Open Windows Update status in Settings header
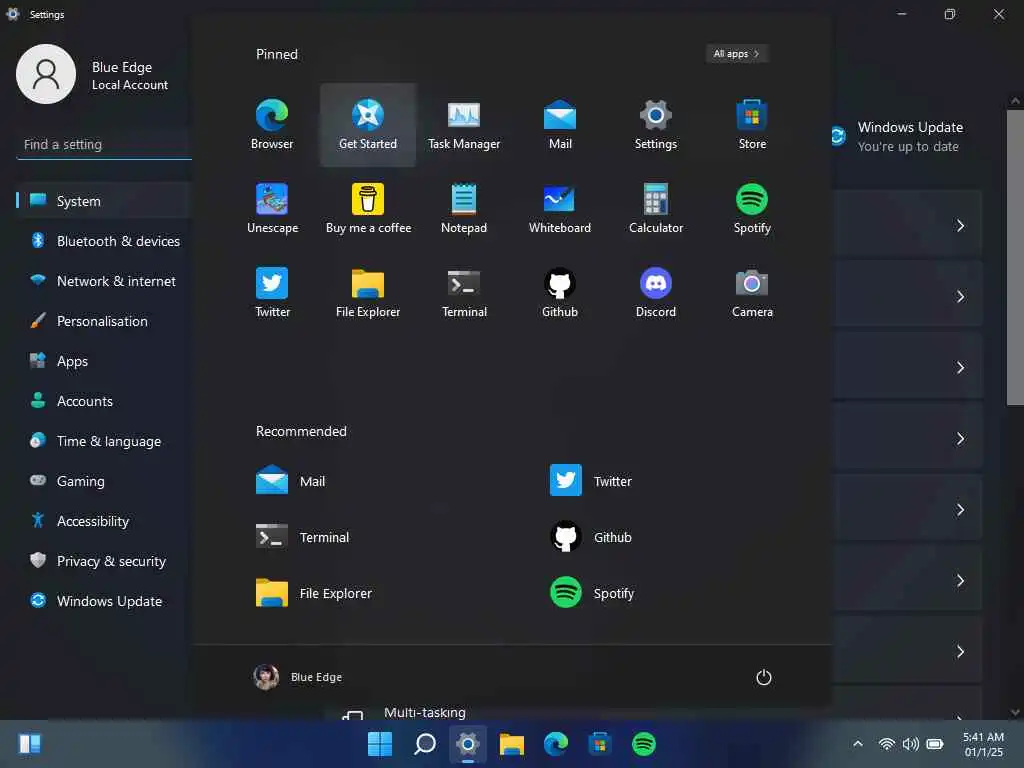Screen dimensions: 1024x768 point(898,136)
